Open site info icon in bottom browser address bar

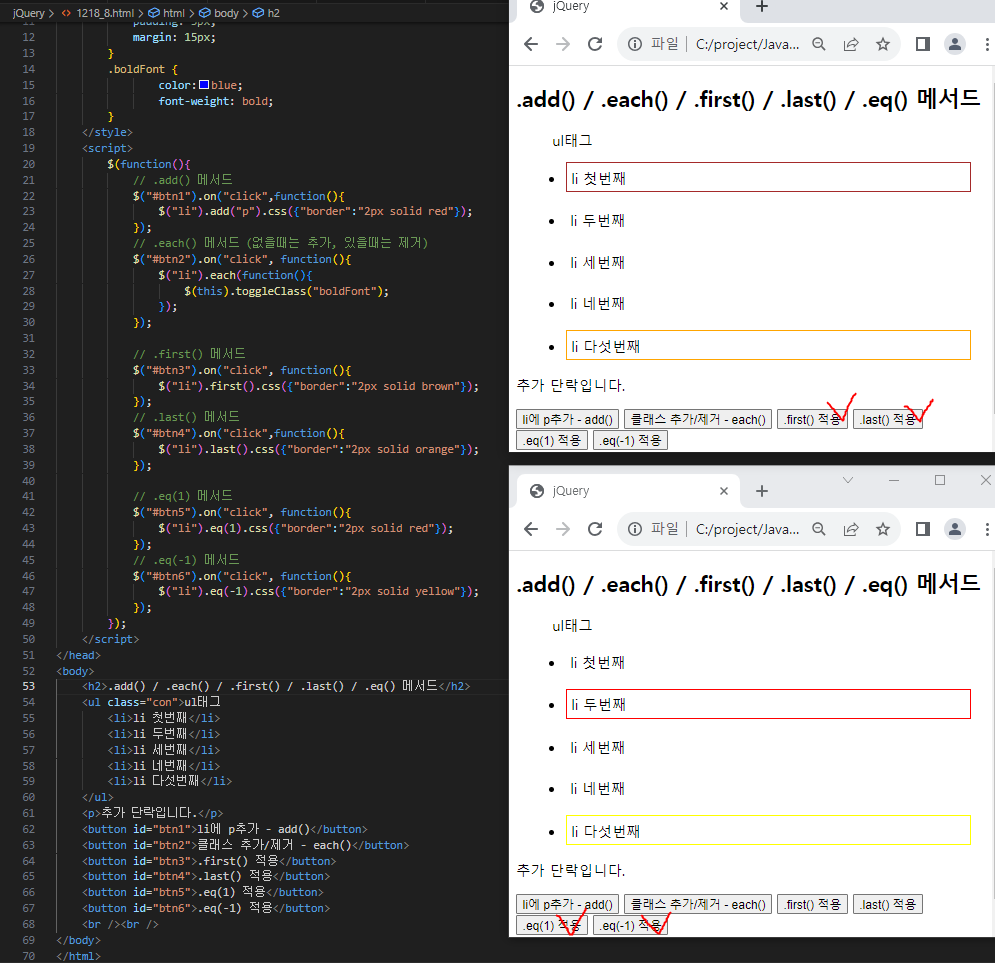(x=635, y=529)
